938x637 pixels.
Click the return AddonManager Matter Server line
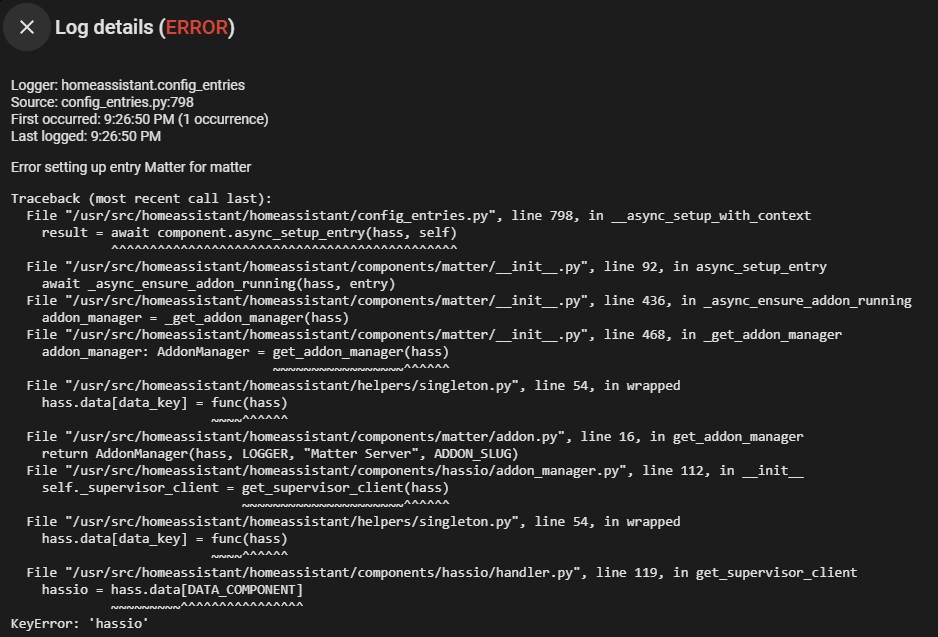click(x=280, y=454)
